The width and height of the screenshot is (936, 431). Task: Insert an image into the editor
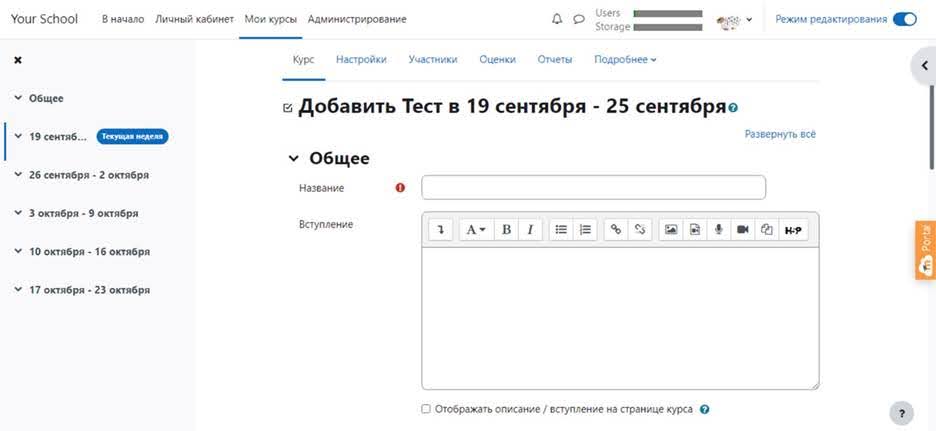(x=671, y=229)
